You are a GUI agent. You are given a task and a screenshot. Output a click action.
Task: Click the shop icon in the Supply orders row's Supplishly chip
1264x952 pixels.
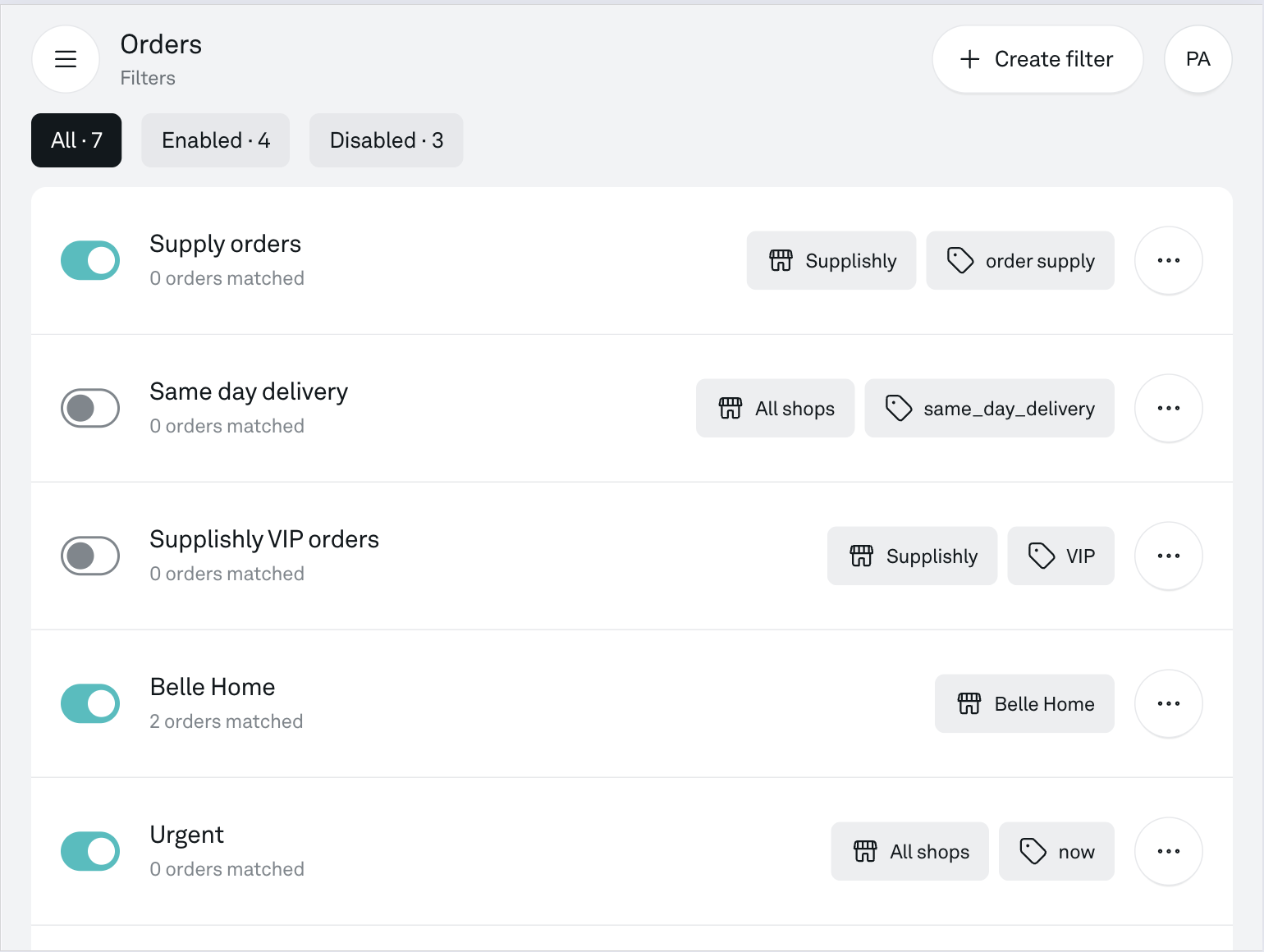coord(781,260)
